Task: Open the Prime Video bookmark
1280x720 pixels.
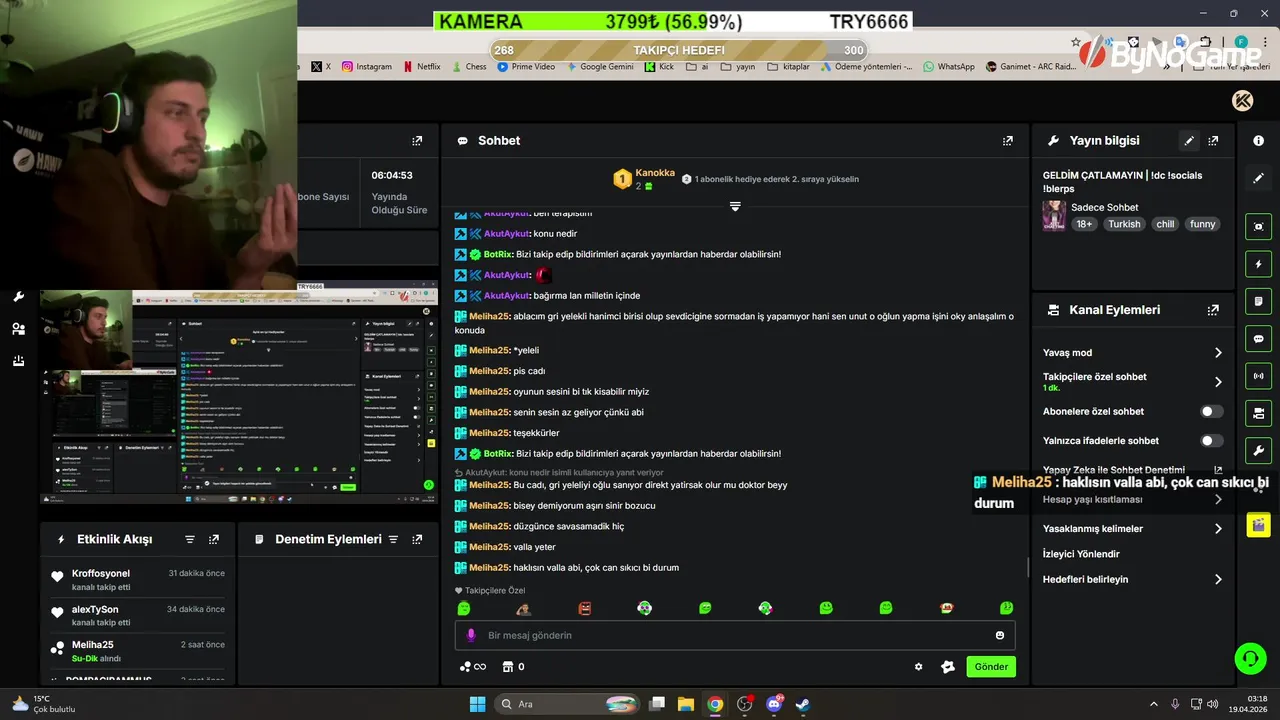Action: pyautogui.click(x=526, y=67)
